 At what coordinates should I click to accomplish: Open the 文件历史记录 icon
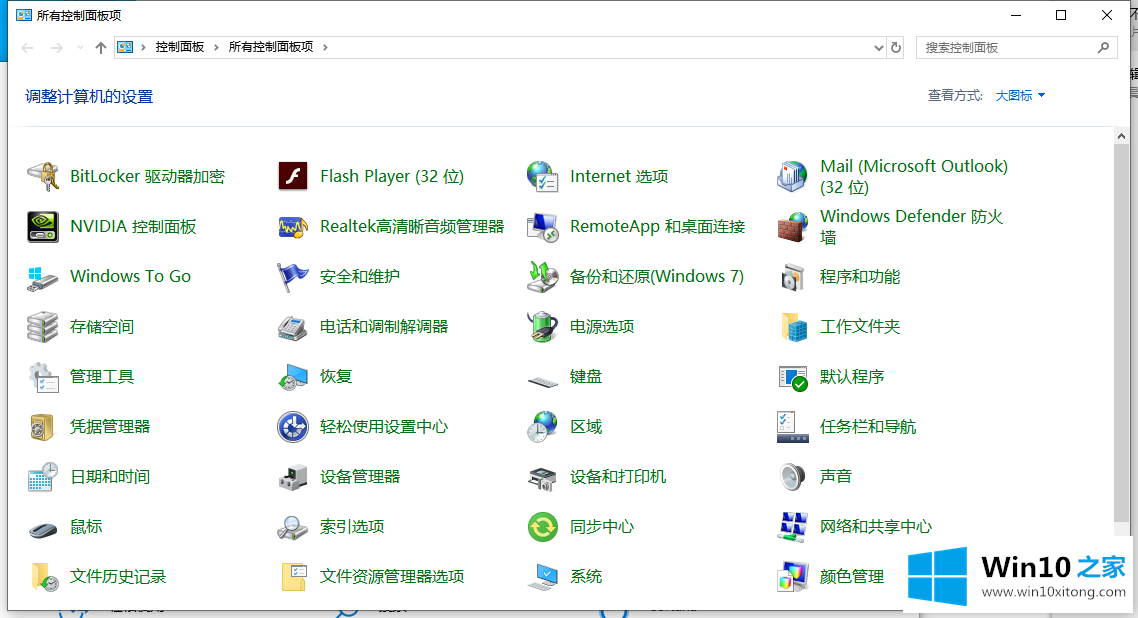coord(44,577)
